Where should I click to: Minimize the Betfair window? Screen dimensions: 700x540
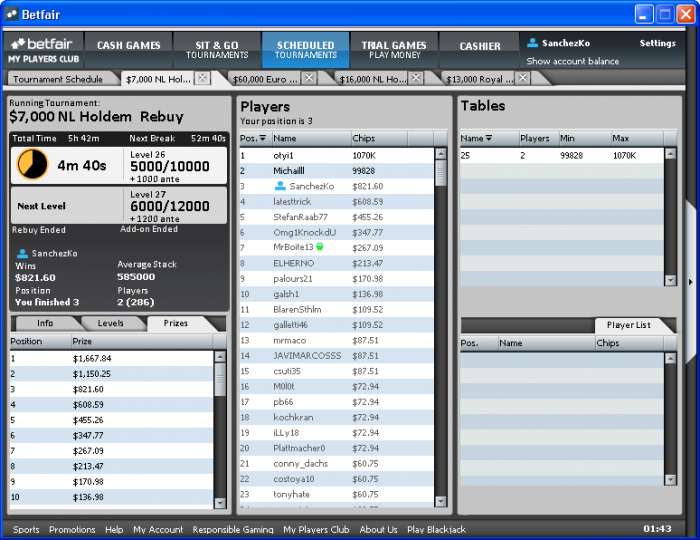[x=643, y=14]
